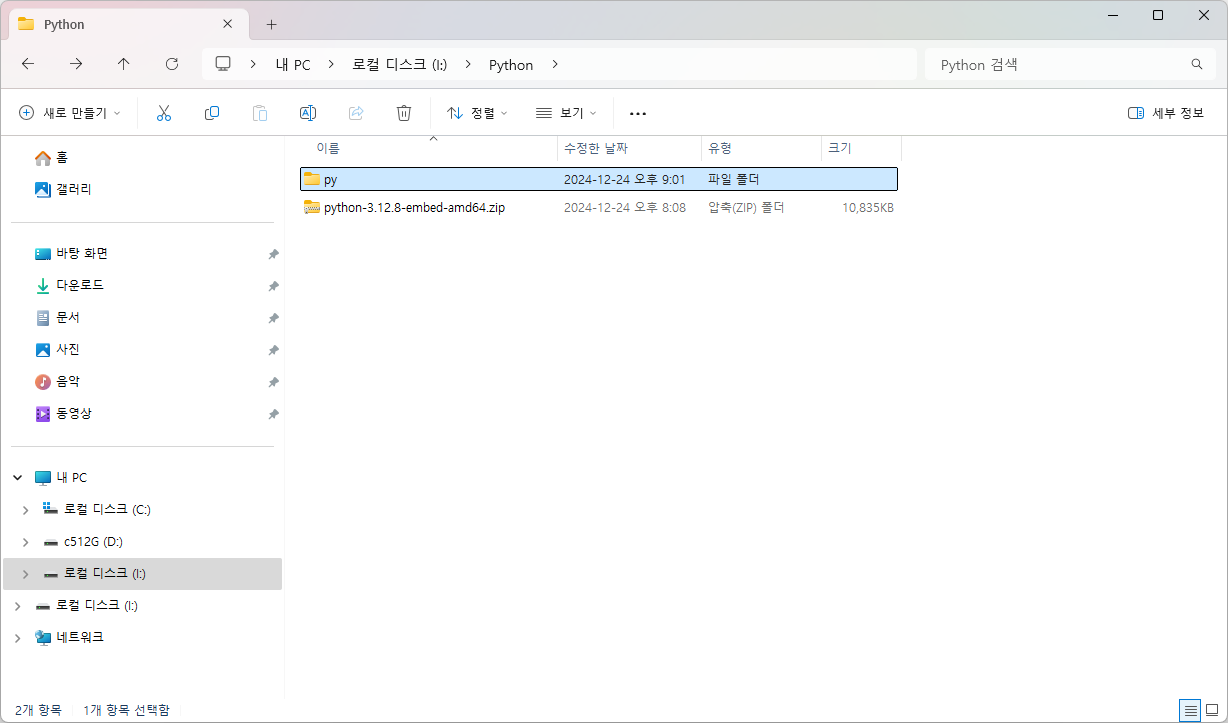This screenshot has height=723, width=1228.
Task: Click the Rename icon in toolbar
Action: point(308,113)
